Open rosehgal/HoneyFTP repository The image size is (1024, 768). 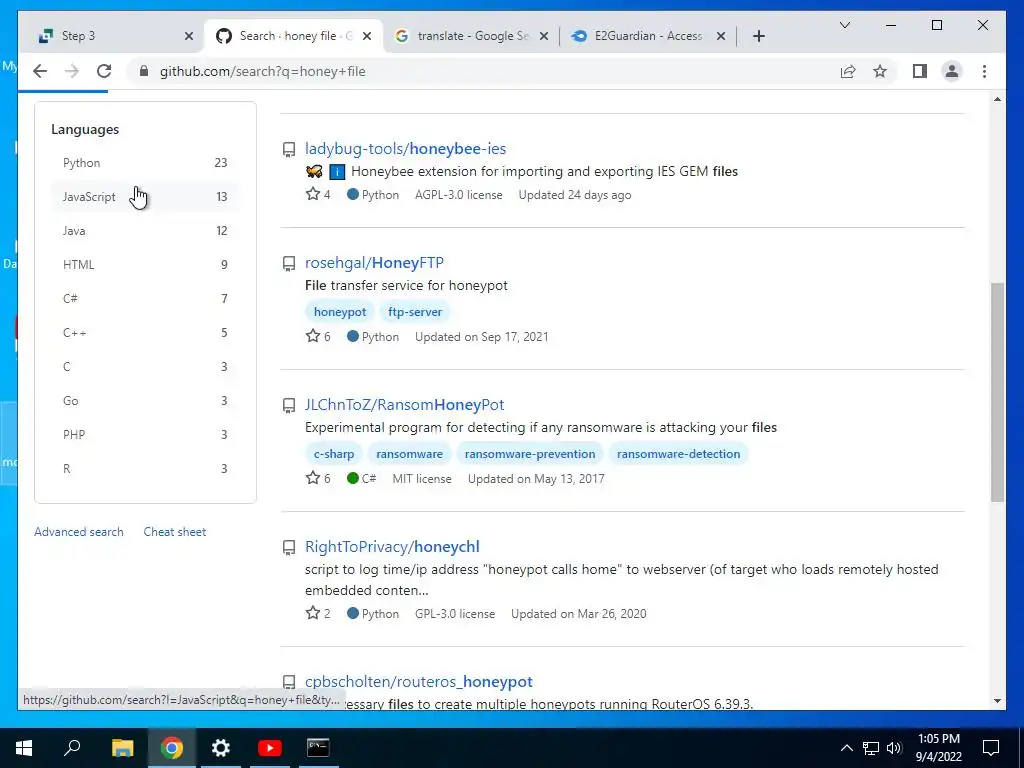(374, 263)
